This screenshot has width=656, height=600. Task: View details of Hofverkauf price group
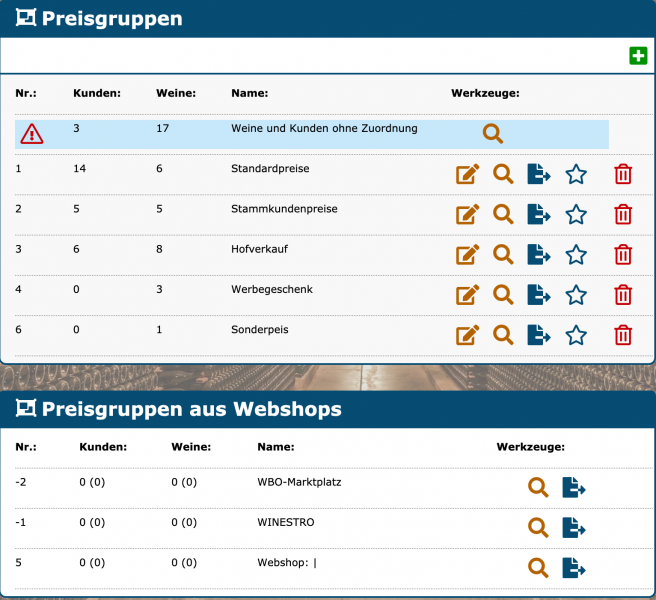pyautogui.click(x=503, y=255)
